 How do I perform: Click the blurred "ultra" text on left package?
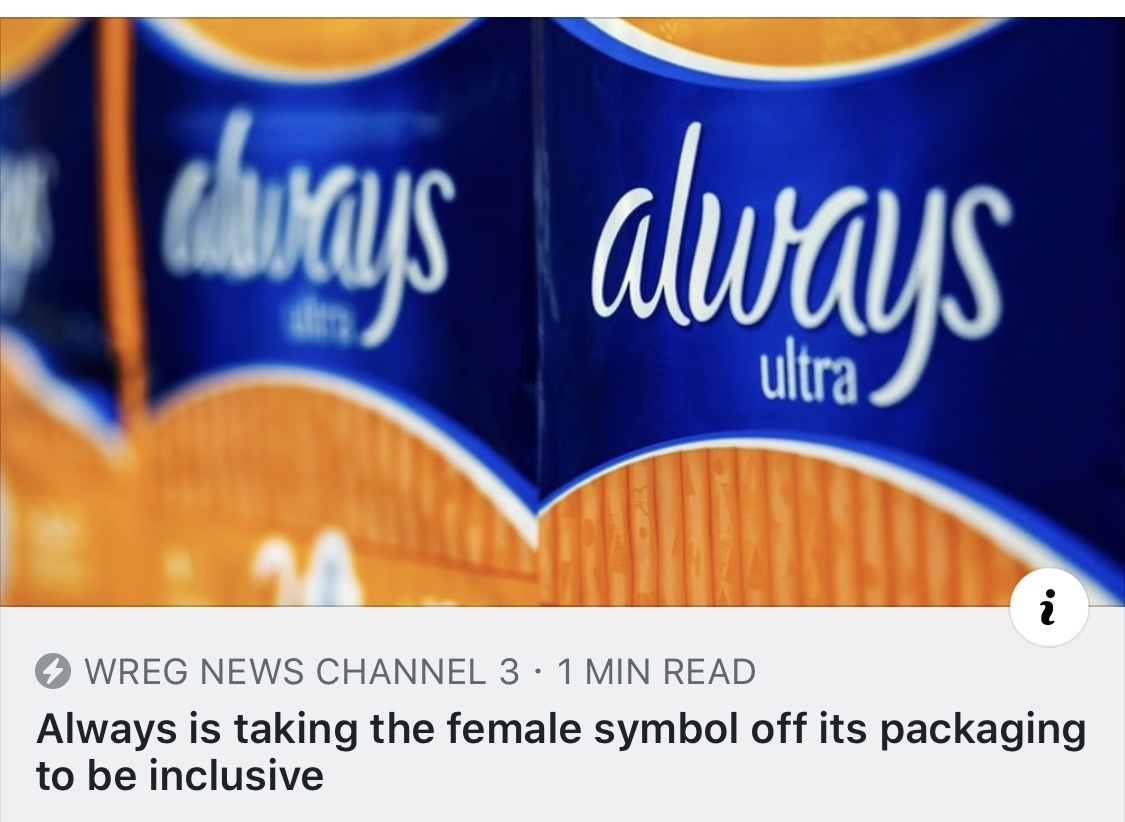click(x=319, y=321)
